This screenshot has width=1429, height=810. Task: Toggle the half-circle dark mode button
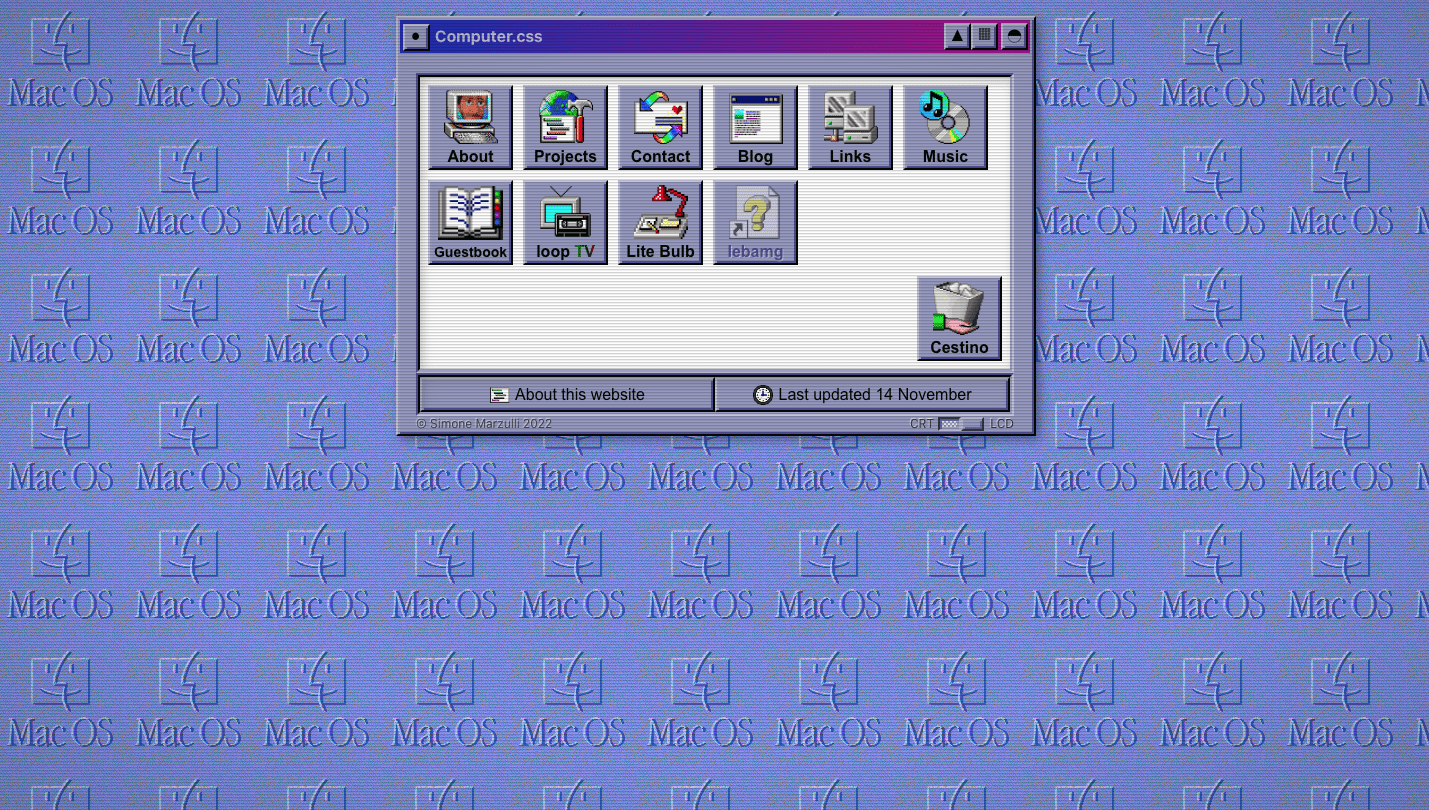1013,36
